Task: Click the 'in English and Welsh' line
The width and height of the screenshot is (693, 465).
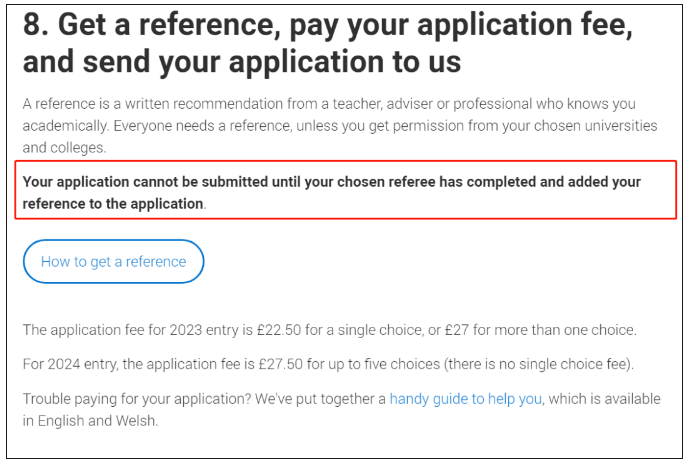Action: [x=90, y=421]
